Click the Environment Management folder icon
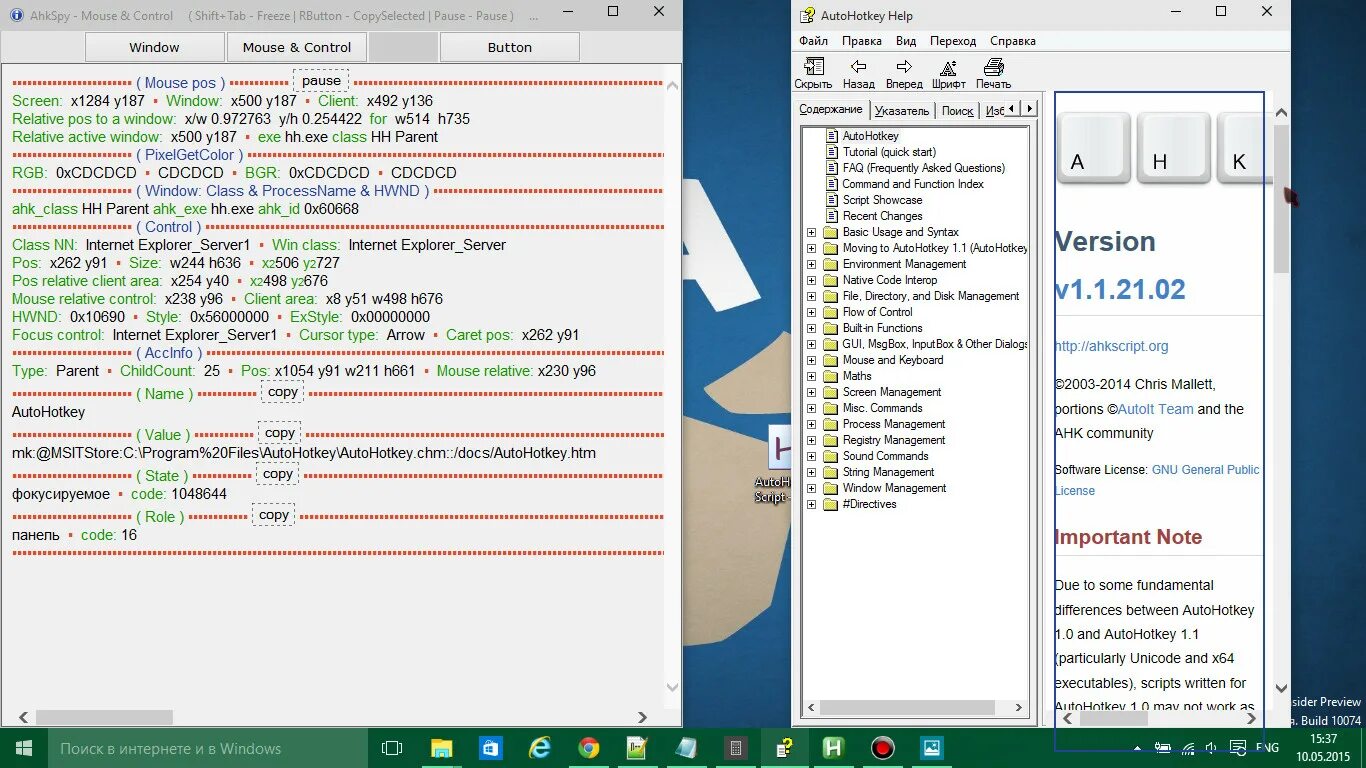This screenshot has width=1366, height=768. pyautogui.click(x=830, y=264)
